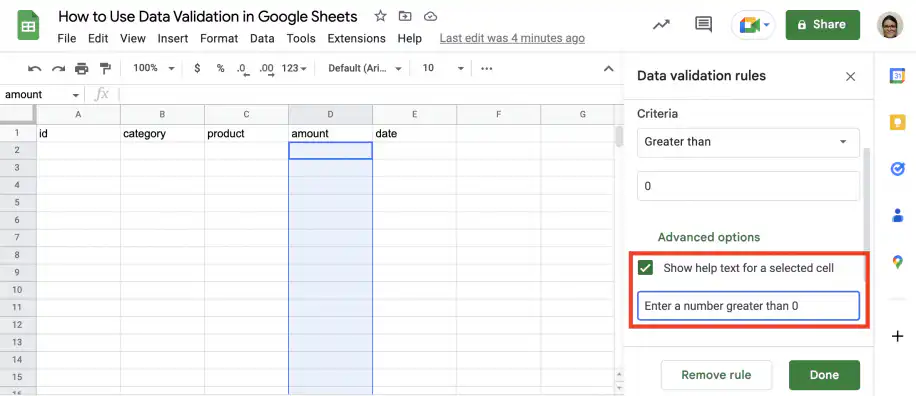Open Google Tasks side panel
The image size is (916, 396).
(897, 169)
